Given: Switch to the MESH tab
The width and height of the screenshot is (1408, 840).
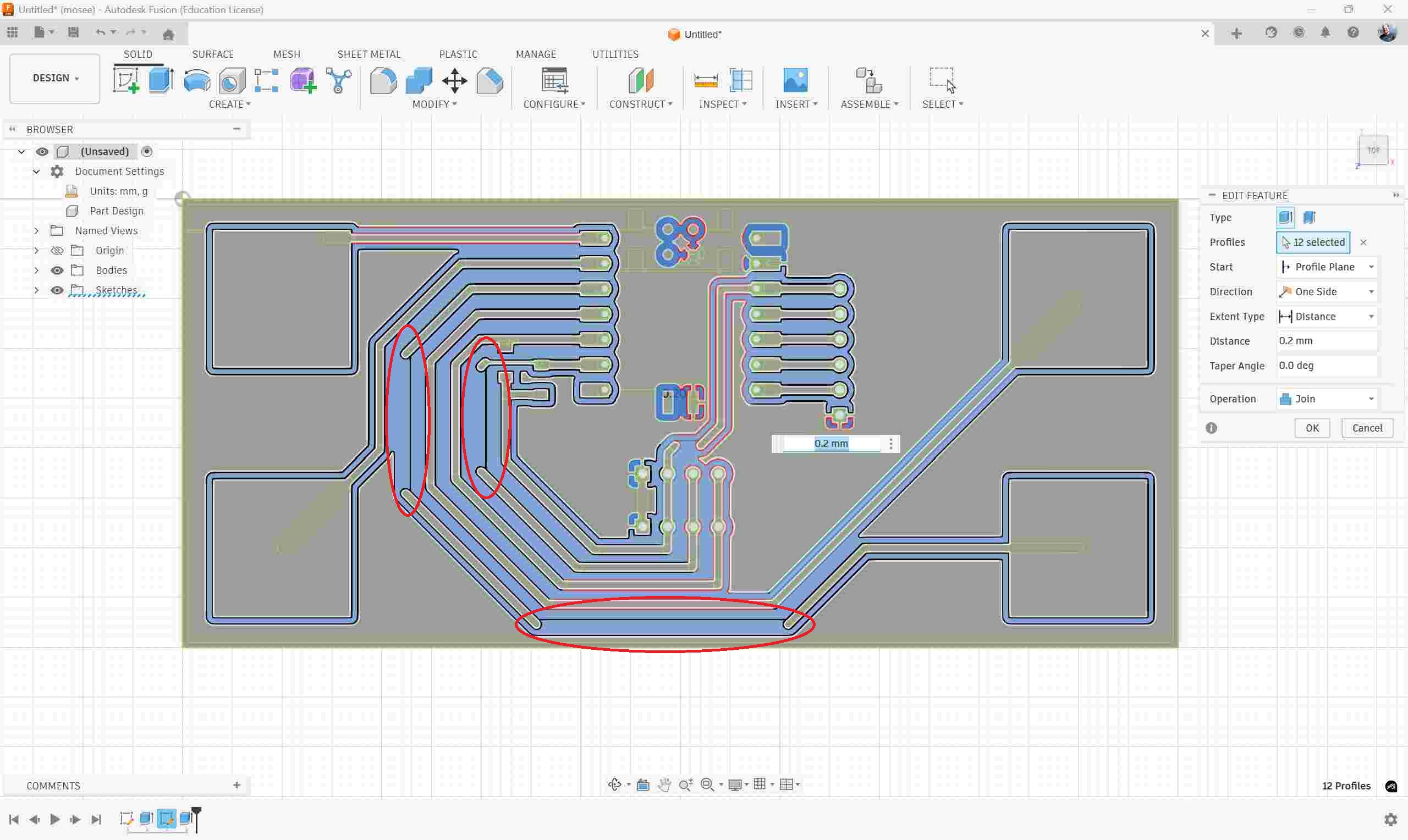Looking at the screenshot, I should click(x=287, y=54).
